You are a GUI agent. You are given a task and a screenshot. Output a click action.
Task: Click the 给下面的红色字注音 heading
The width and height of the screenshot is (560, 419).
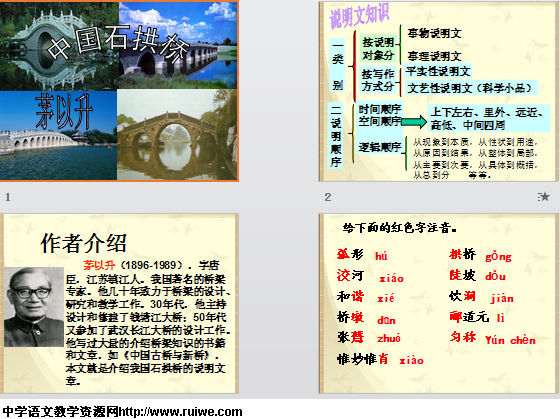(x=400, y=228)
